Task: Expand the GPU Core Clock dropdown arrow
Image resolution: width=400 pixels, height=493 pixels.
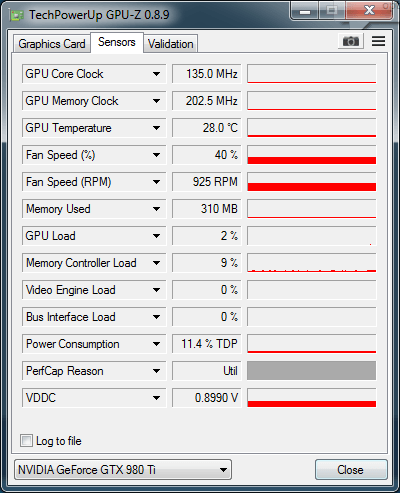Action: click(x=156, y=74)
